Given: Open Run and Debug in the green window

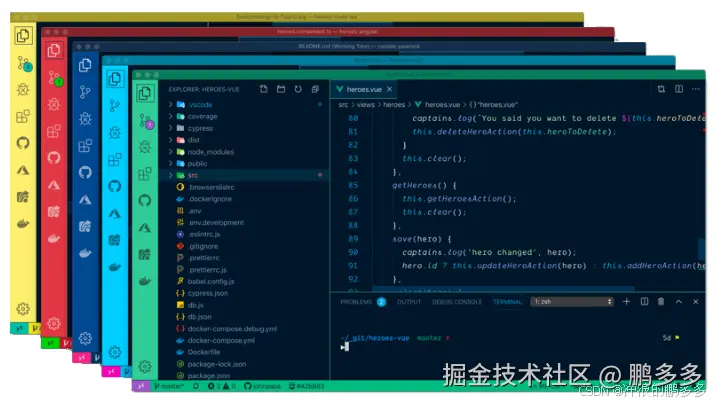Looking at the screenshot, I should (145, 148).
